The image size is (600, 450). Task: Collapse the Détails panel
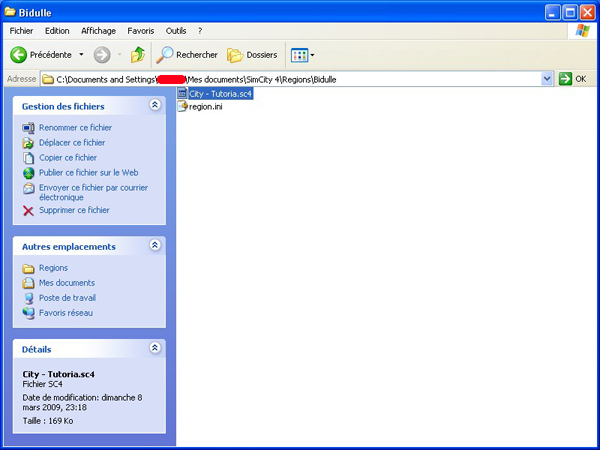point(155,347)
